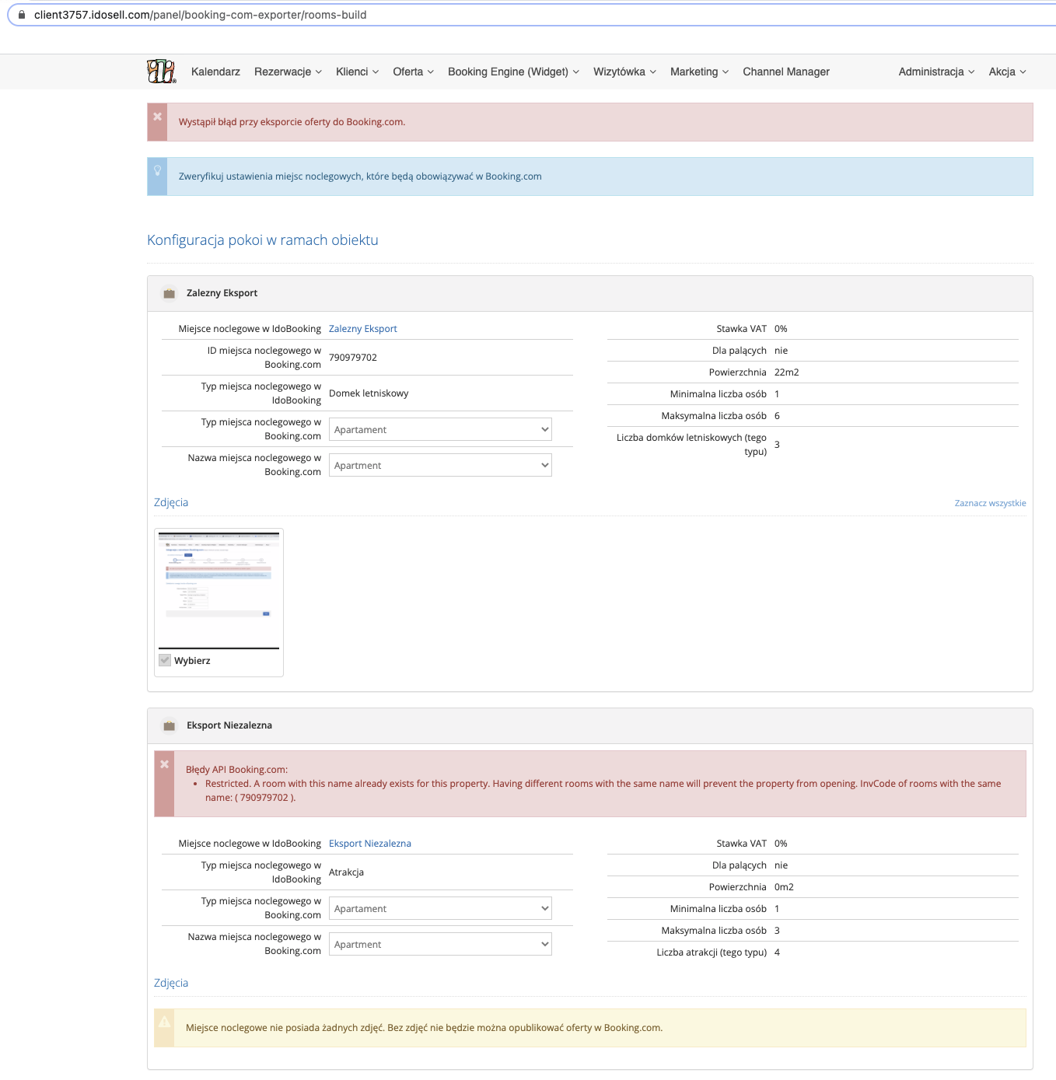Expand the Marketing menu

coord(699,72)
